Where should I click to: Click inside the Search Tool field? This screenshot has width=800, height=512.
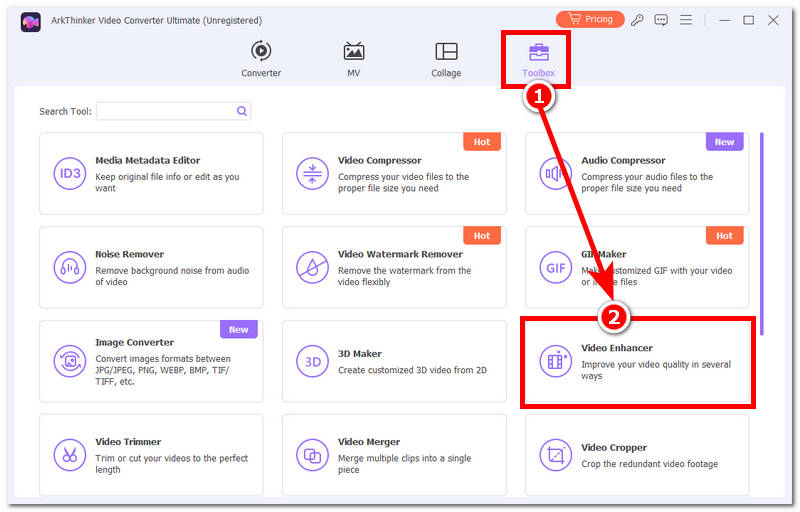[x=173, y=111]
